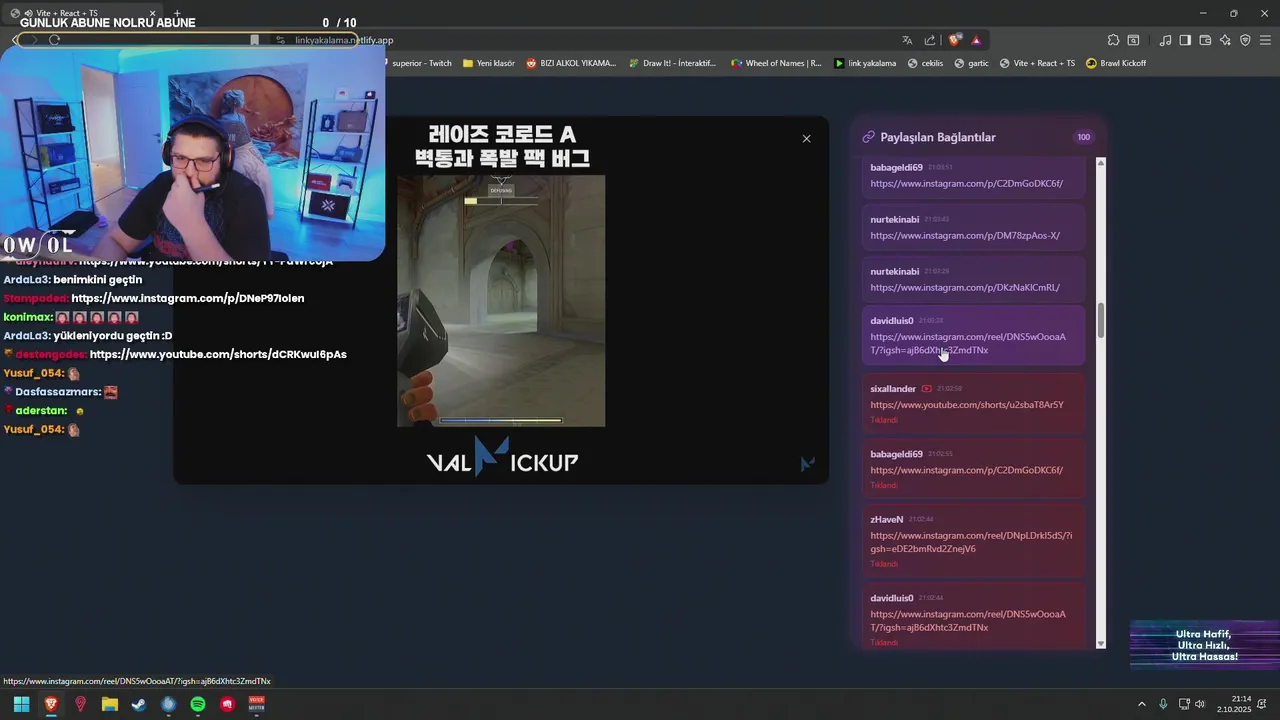Click the bookmark icon in address bar
Viewport: 1280px width, 720px height.
pos(254,40)
